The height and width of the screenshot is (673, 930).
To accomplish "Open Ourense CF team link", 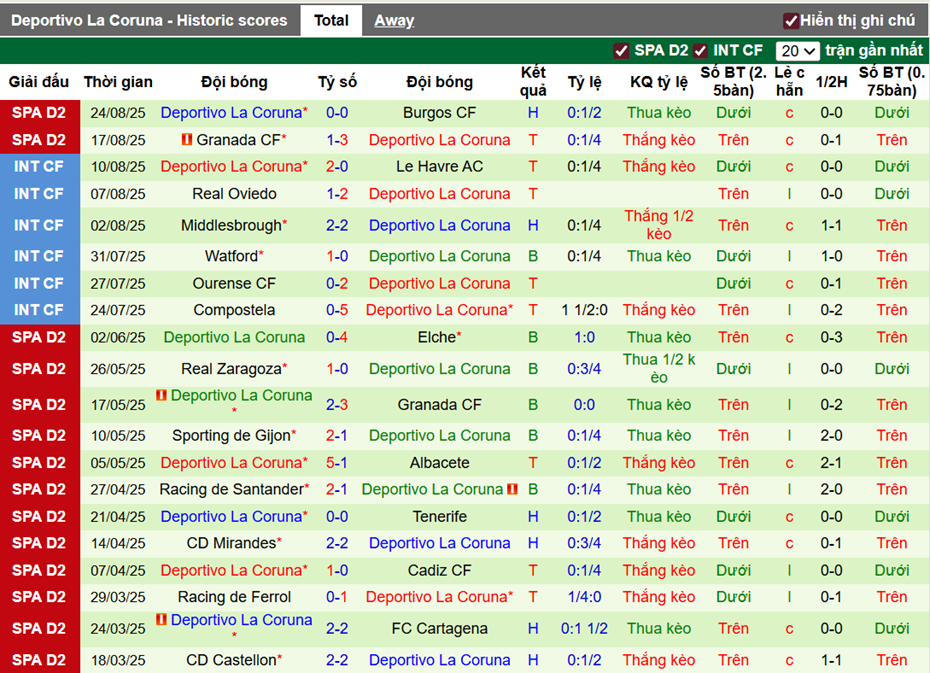I will click(234, 283).
